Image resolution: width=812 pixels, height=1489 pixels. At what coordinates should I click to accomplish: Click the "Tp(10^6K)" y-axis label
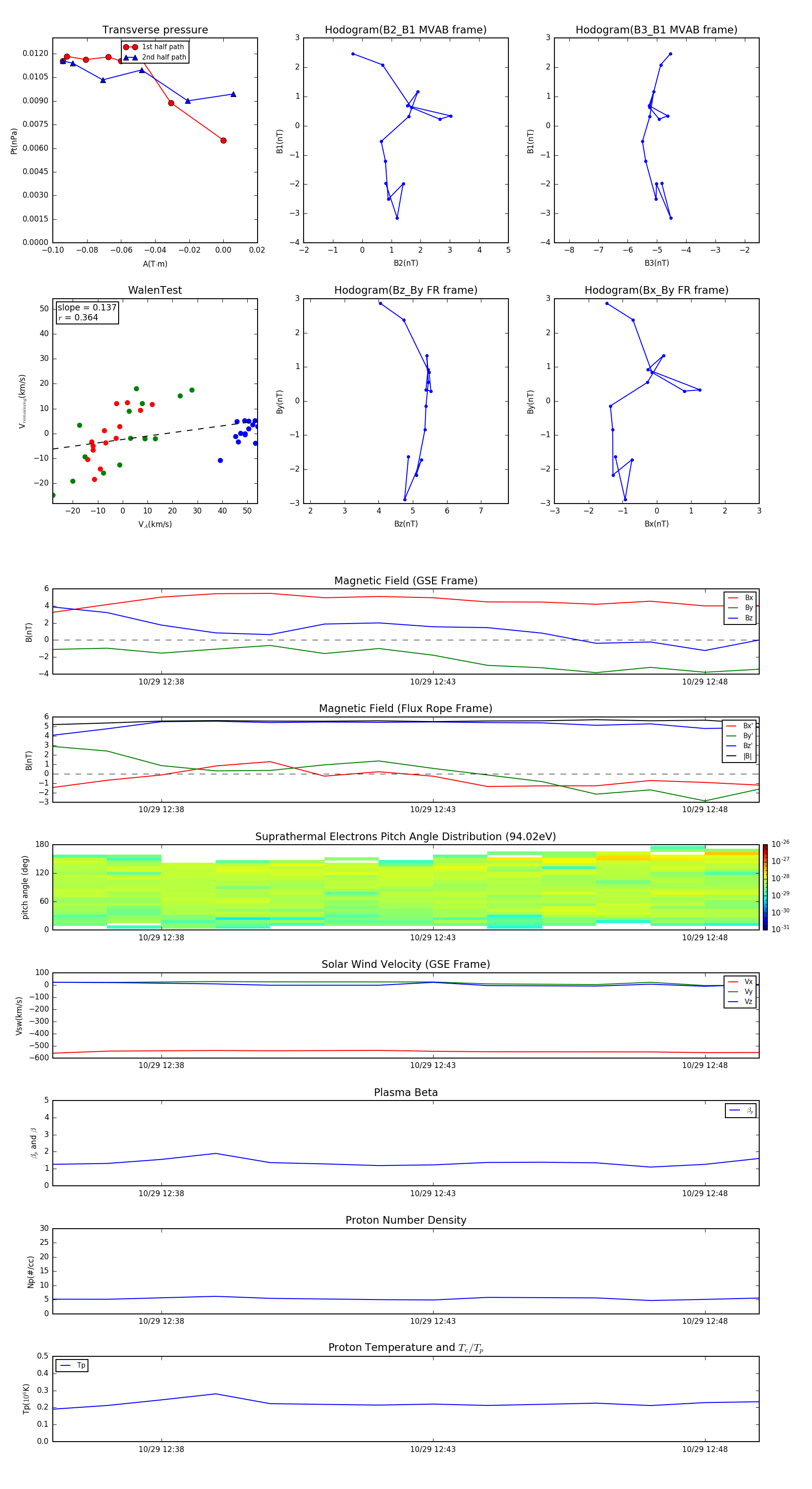tap(27, 1399)
